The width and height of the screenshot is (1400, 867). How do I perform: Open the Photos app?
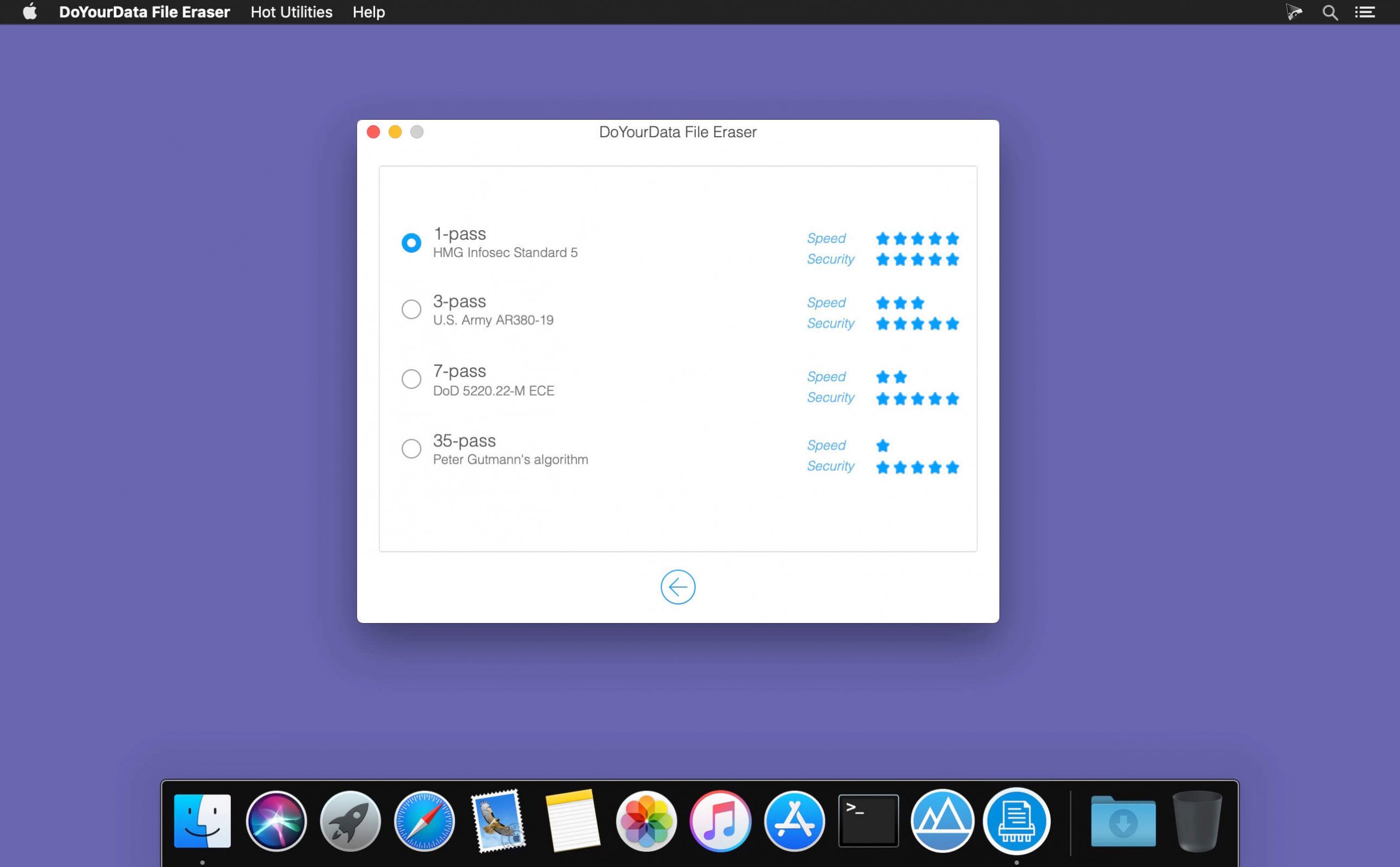coord(646,821)
